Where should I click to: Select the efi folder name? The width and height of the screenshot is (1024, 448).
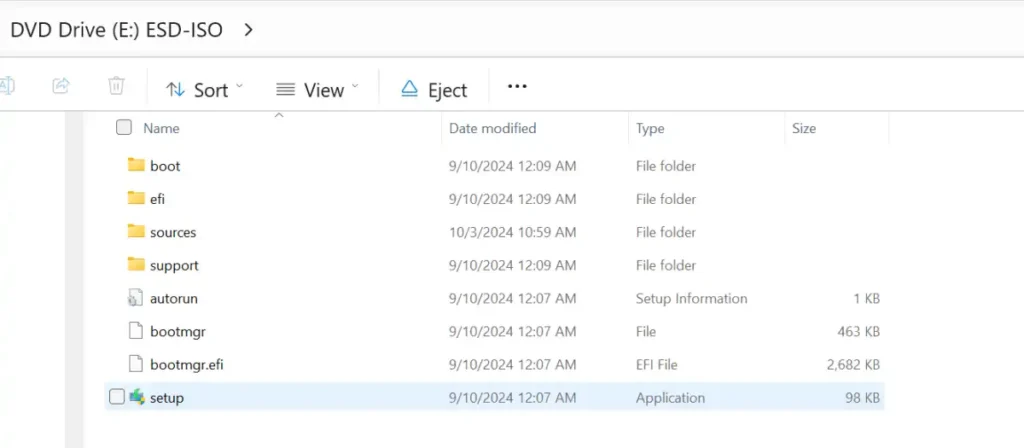157,199
